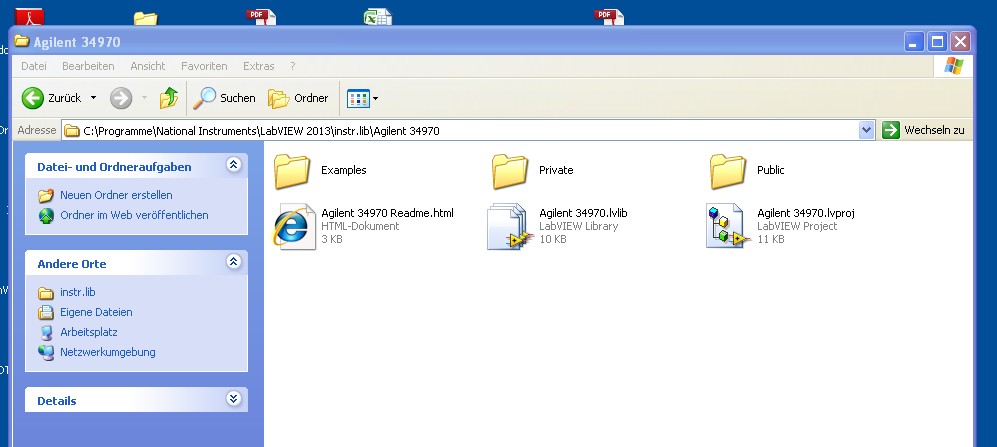Minimize the Agilent 34970 window
This screenshot has width=997, height=447.
point(914,43)
